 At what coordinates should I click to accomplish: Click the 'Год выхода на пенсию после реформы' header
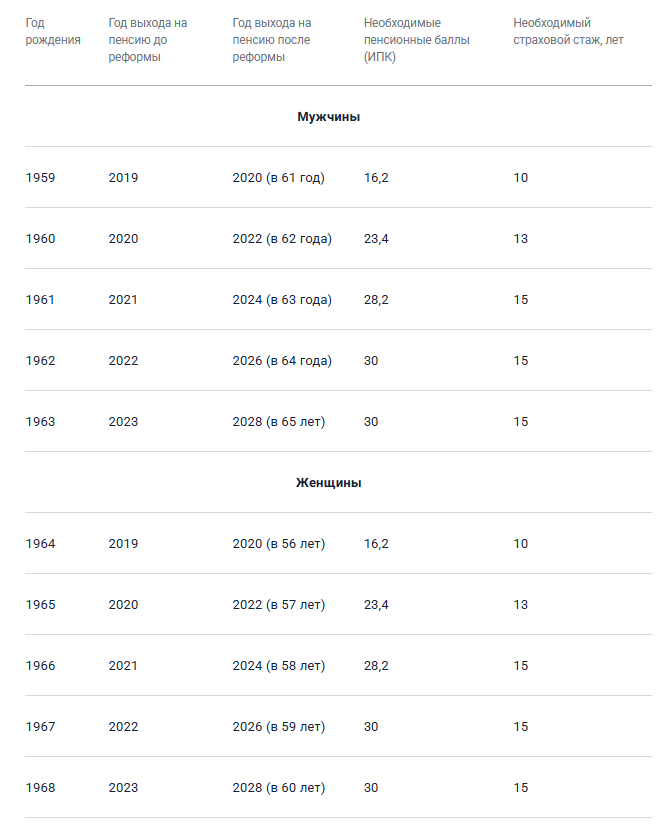pos(272,39)
